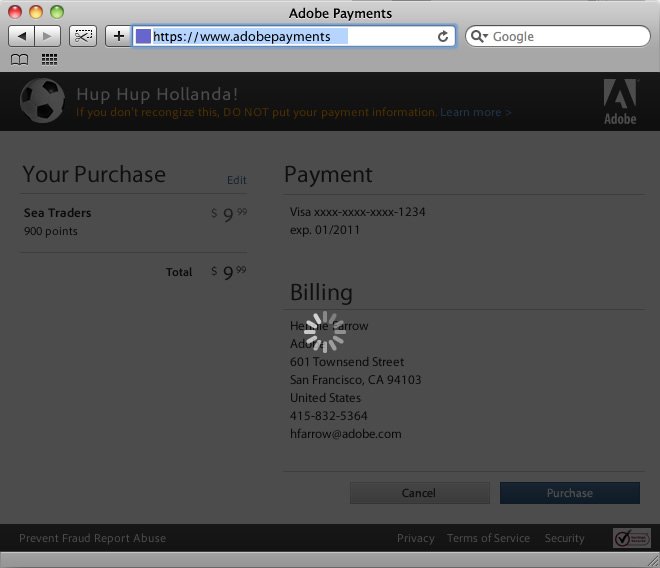
Task: Cancel the payment
Action: 420,493
